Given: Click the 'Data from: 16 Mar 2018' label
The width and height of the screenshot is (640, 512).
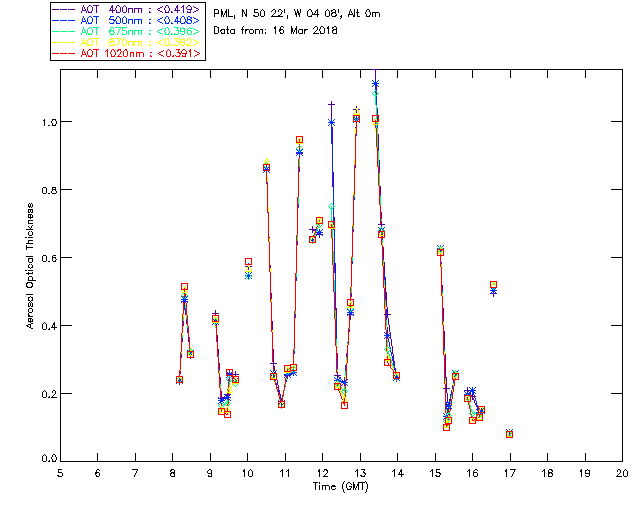Looking at the screenshot, I should click(x=276, y=30).
